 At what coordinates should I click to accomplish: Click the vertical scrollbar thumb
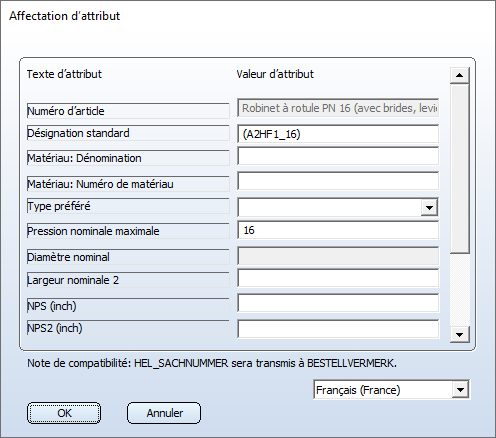pyautogui.click(x=460, y=169)
